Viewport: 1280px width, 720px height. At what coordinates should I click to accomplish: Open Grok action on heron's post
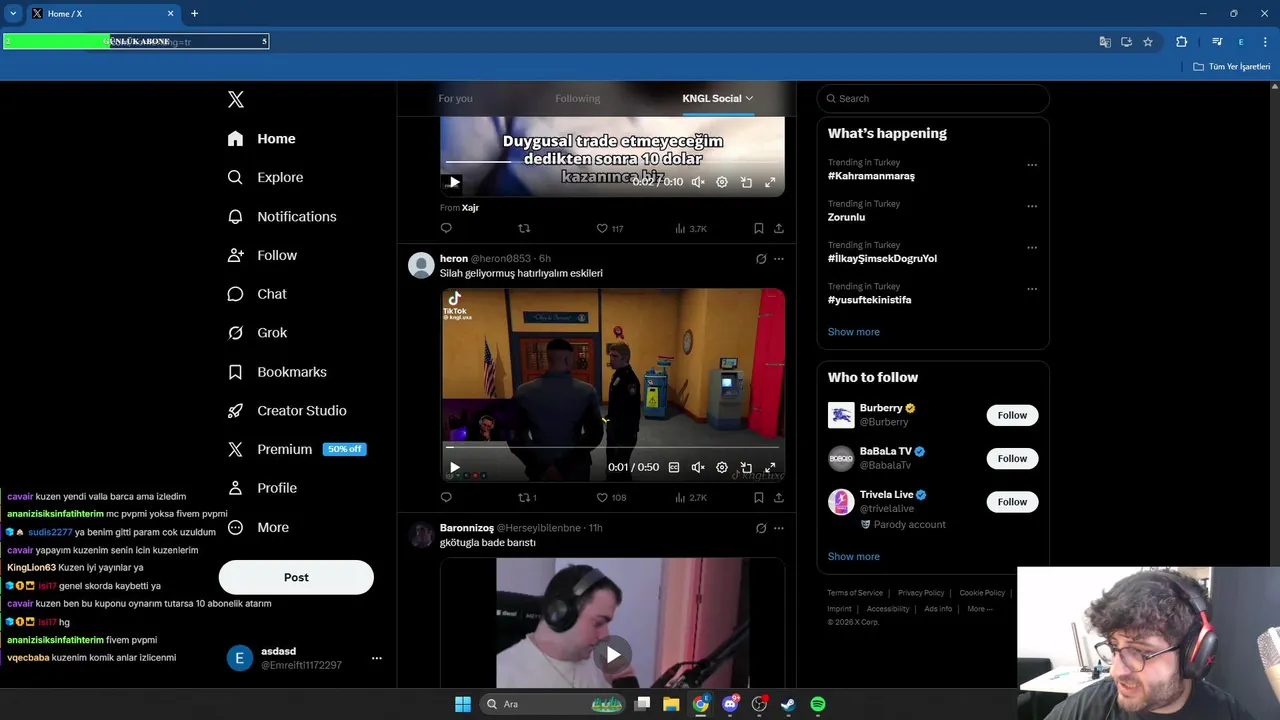coord(761,259)
